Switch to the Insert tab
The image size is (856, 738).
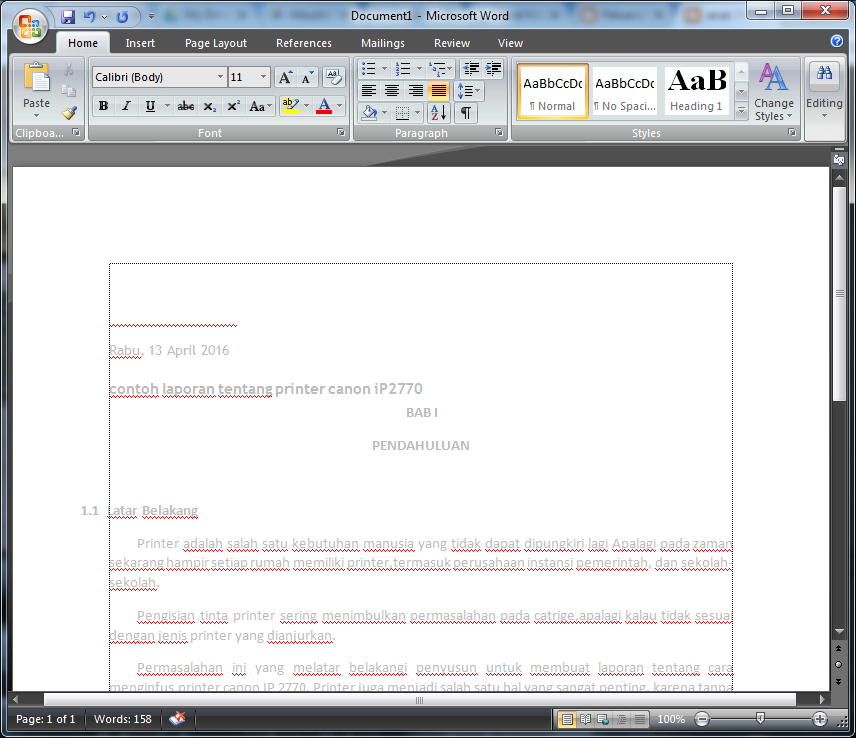pyautogui.click(x=140, y=43)
